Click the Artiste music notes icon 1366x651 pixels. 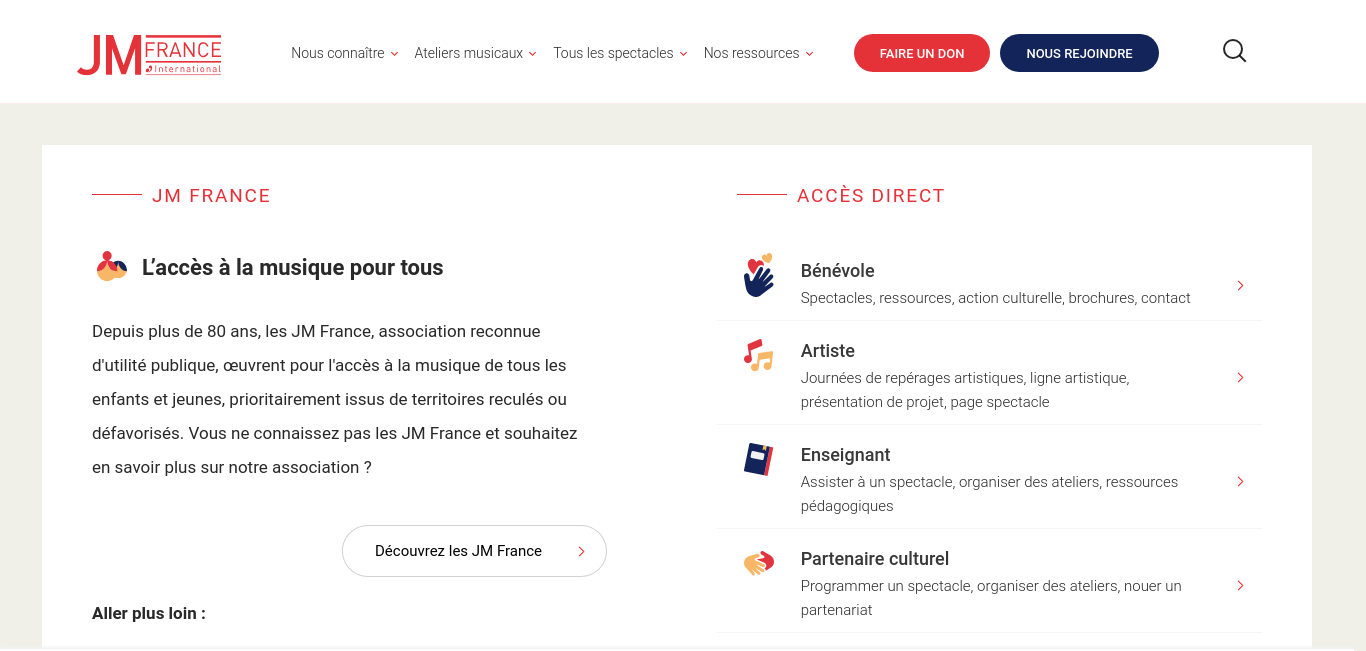[x=759, y=355]
